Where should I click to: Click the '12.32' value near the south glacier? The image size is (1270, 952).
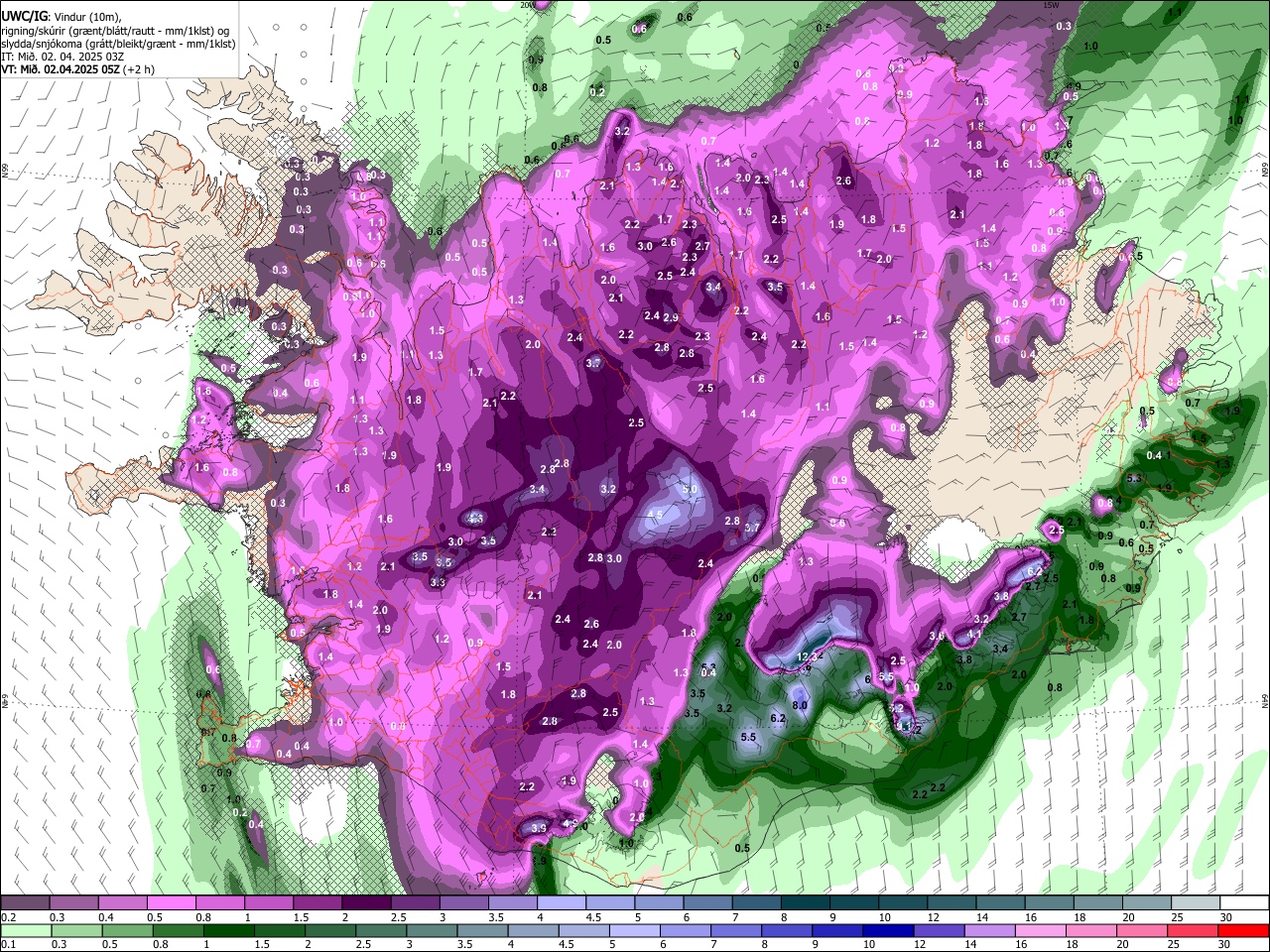[x=811, y=656]
